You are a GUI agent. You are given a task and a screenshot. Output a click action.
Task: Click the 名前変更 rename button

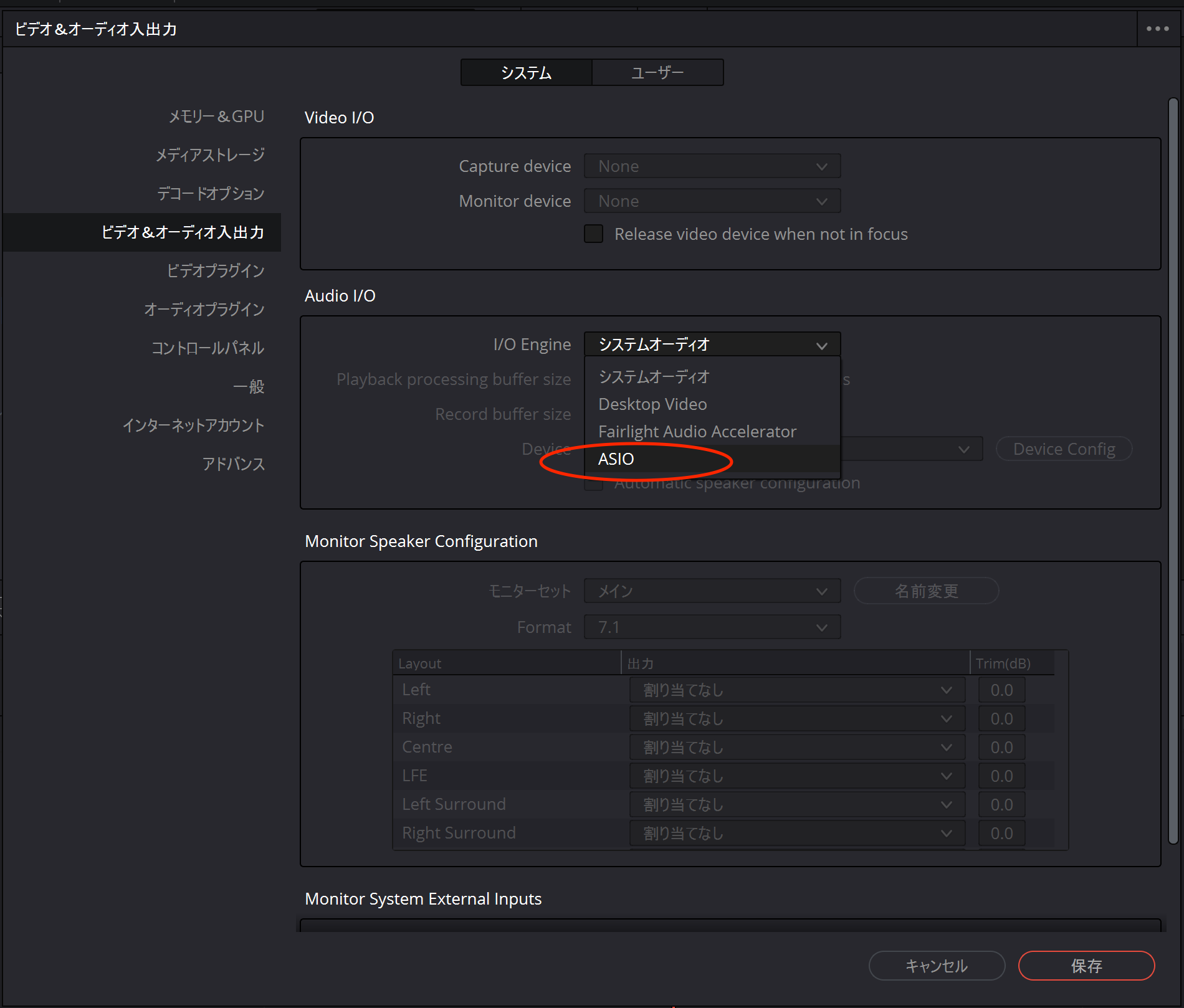(x=926, y=591)
